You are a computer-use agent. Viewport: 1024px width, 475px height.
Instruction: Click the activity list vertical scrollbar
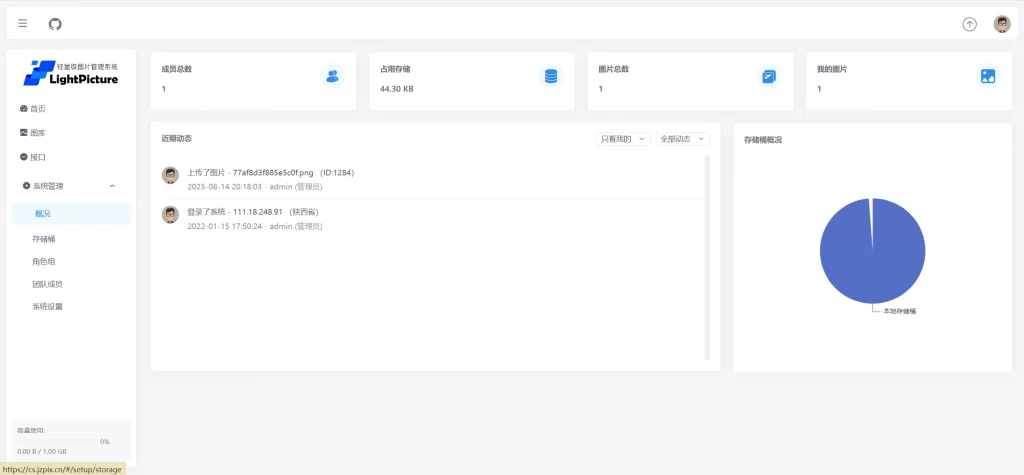coord(707,256)
